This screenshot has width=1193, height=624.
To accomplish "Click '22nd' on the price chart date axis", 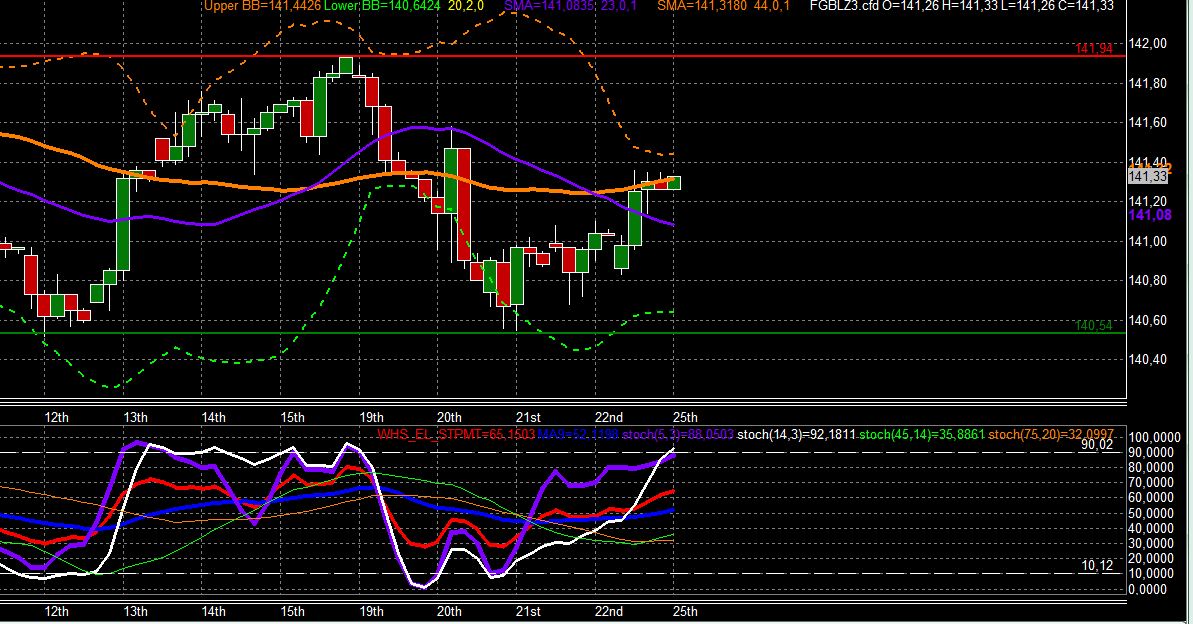I will (609, 417).
